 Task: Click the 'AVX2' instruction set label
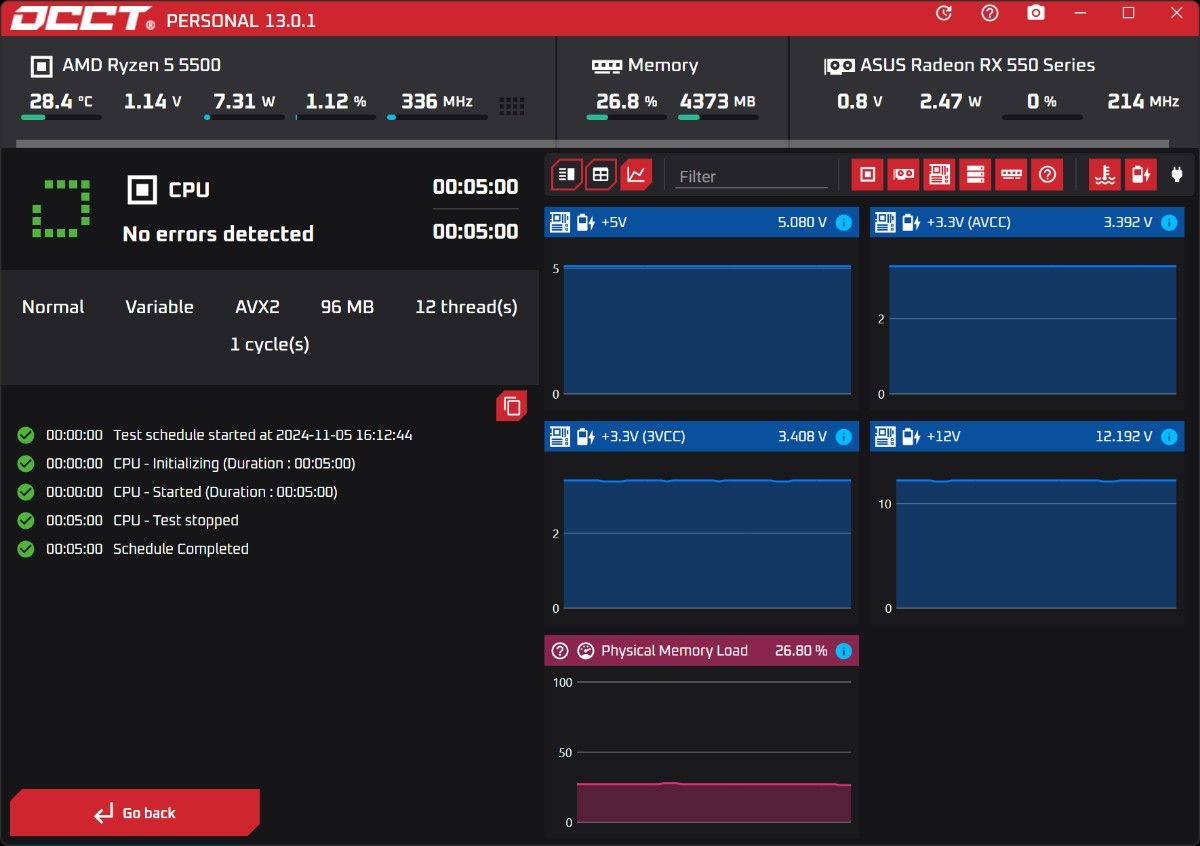[x=257, y=307]
